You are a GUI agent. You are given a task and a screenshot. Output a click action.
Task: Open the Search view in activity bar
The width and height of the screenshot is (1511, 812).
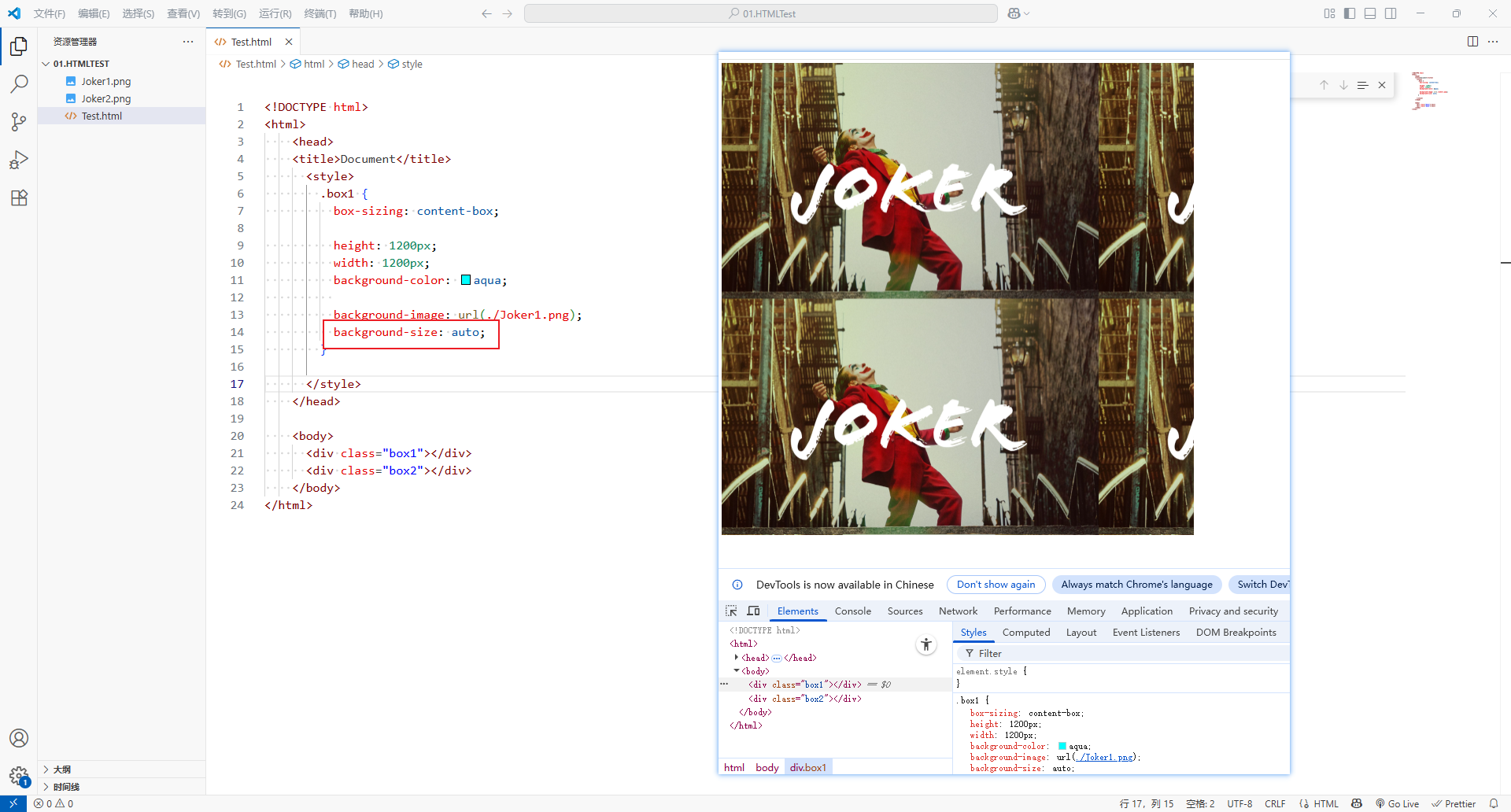click(x=19, y=84)
